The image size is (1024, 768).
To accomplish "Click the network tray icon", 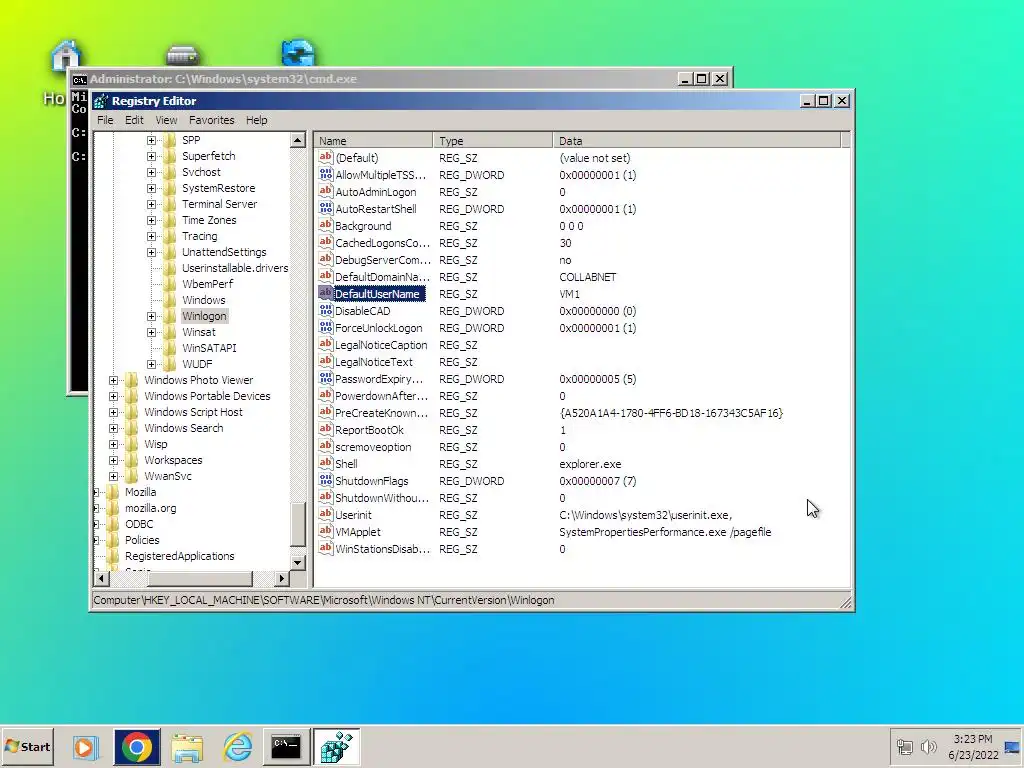I will coord(904,746).
